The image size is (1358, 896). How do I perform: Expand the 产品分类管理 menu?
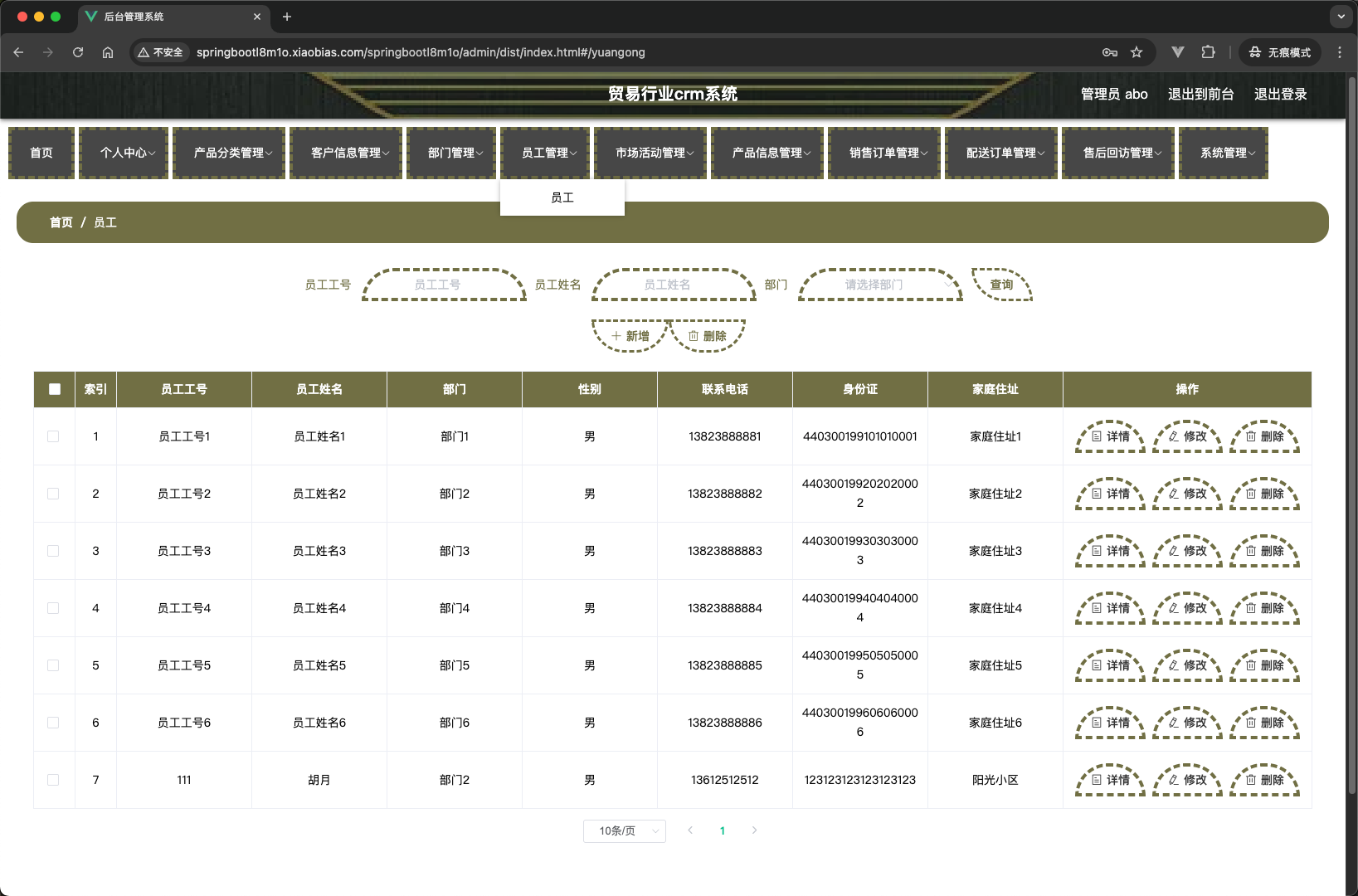click(229, 153)
